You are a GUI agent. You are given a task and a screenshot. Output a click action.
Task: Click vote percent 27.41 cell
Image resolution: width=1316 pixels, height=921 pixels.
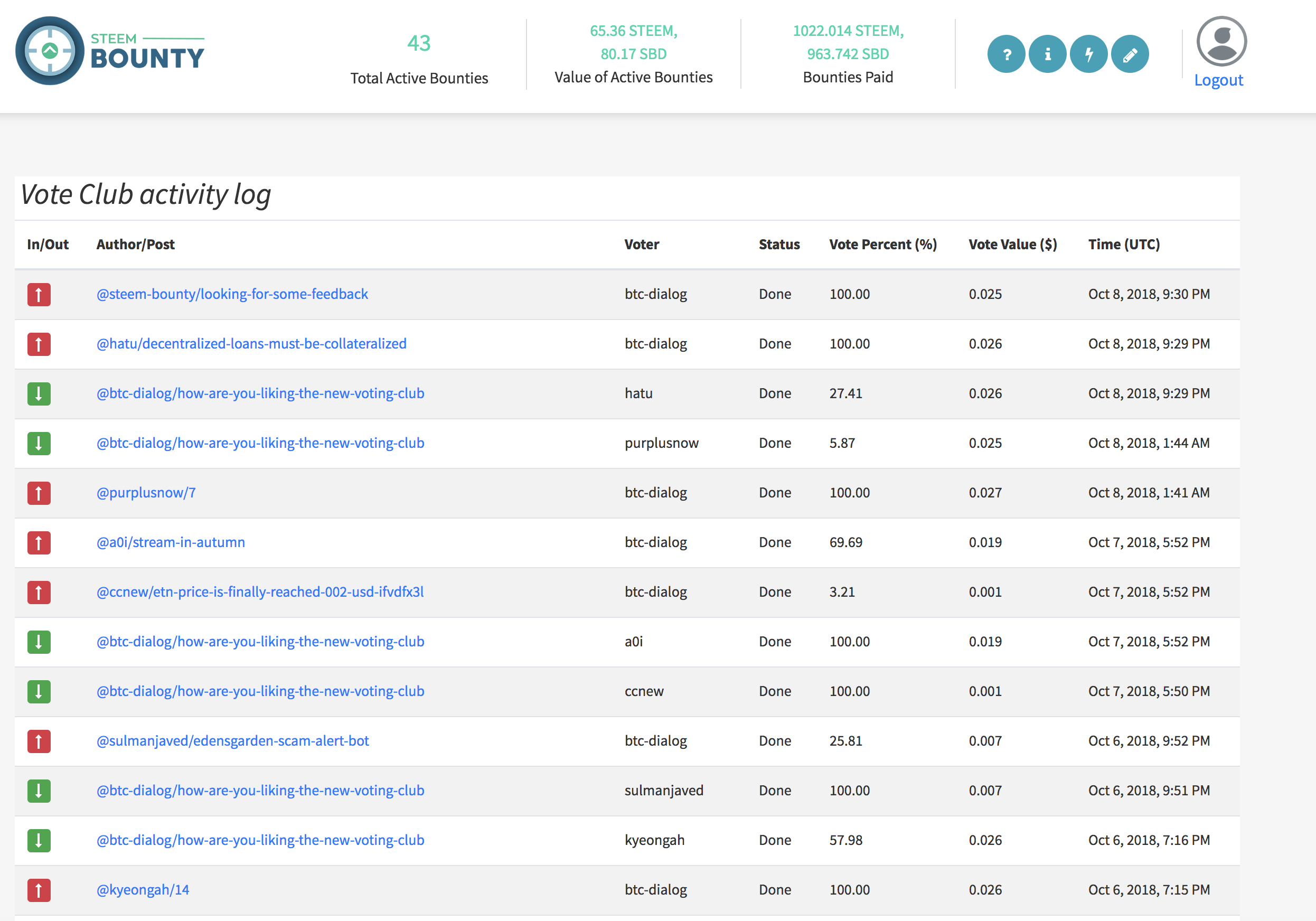pyautogui.click(x=845, y=394)
